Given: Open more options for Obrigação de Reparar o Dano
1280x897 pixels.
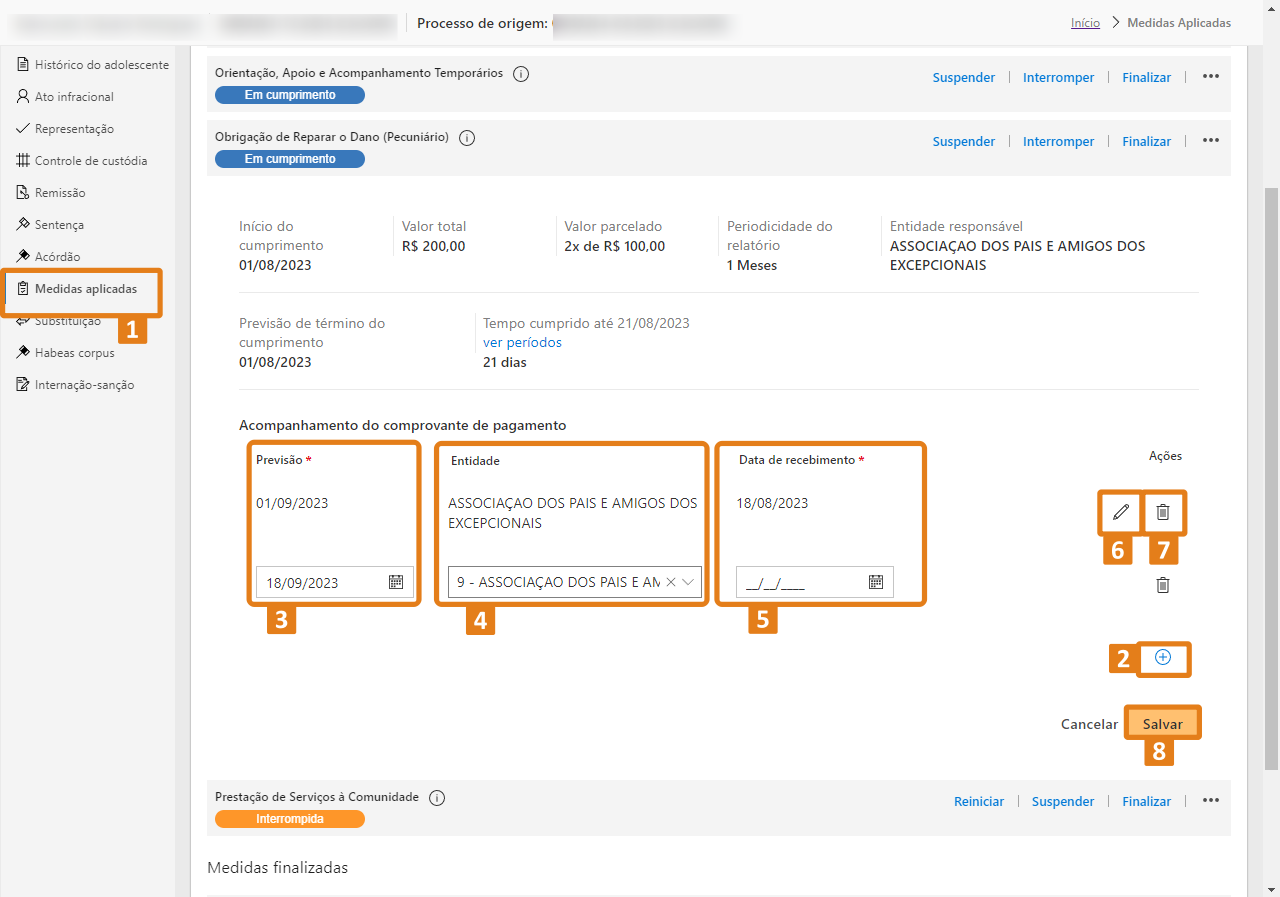Looking at the screenshot, I should (1210, 141).
